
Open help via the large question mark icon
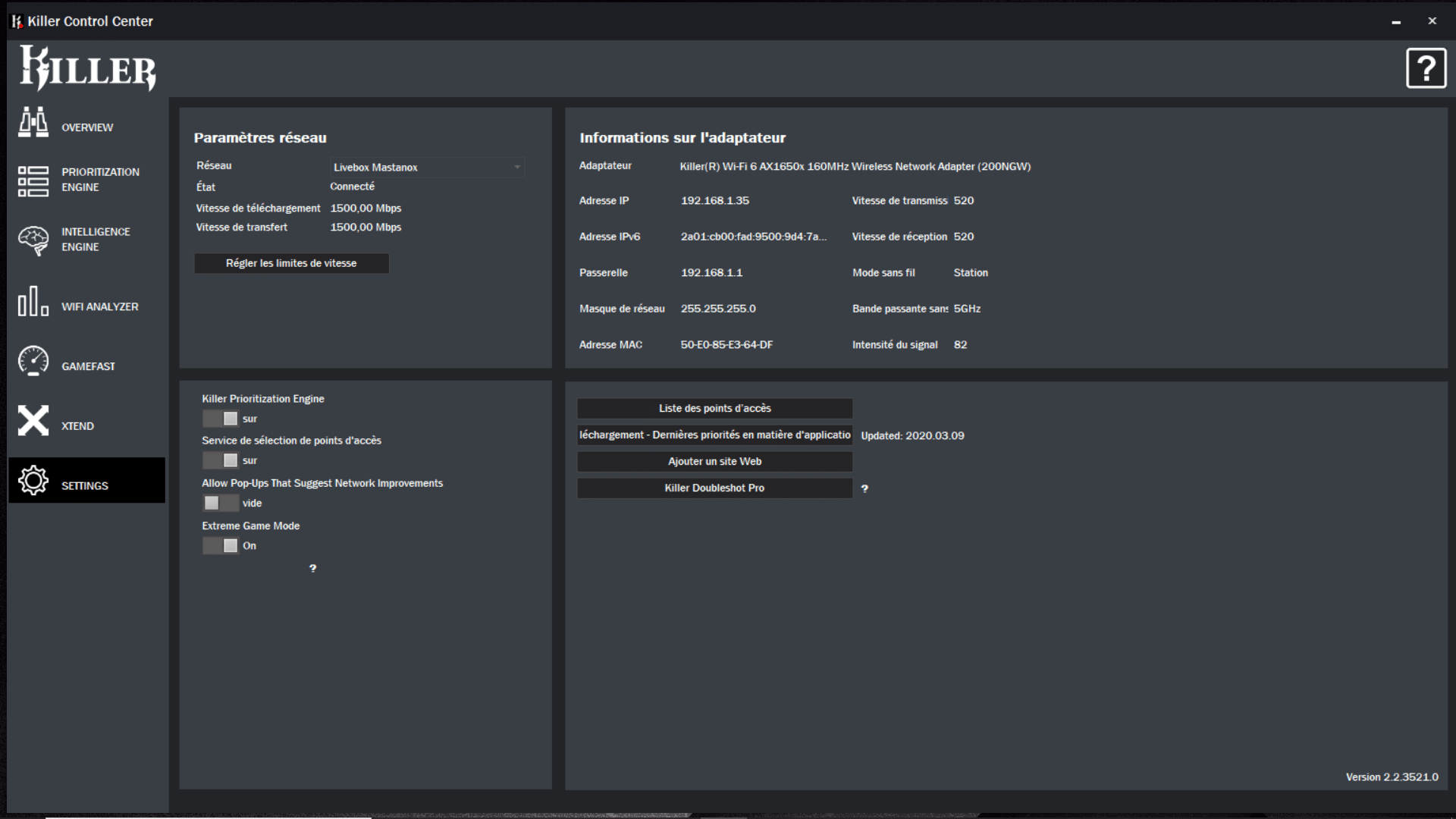(x=1426, y=68)
